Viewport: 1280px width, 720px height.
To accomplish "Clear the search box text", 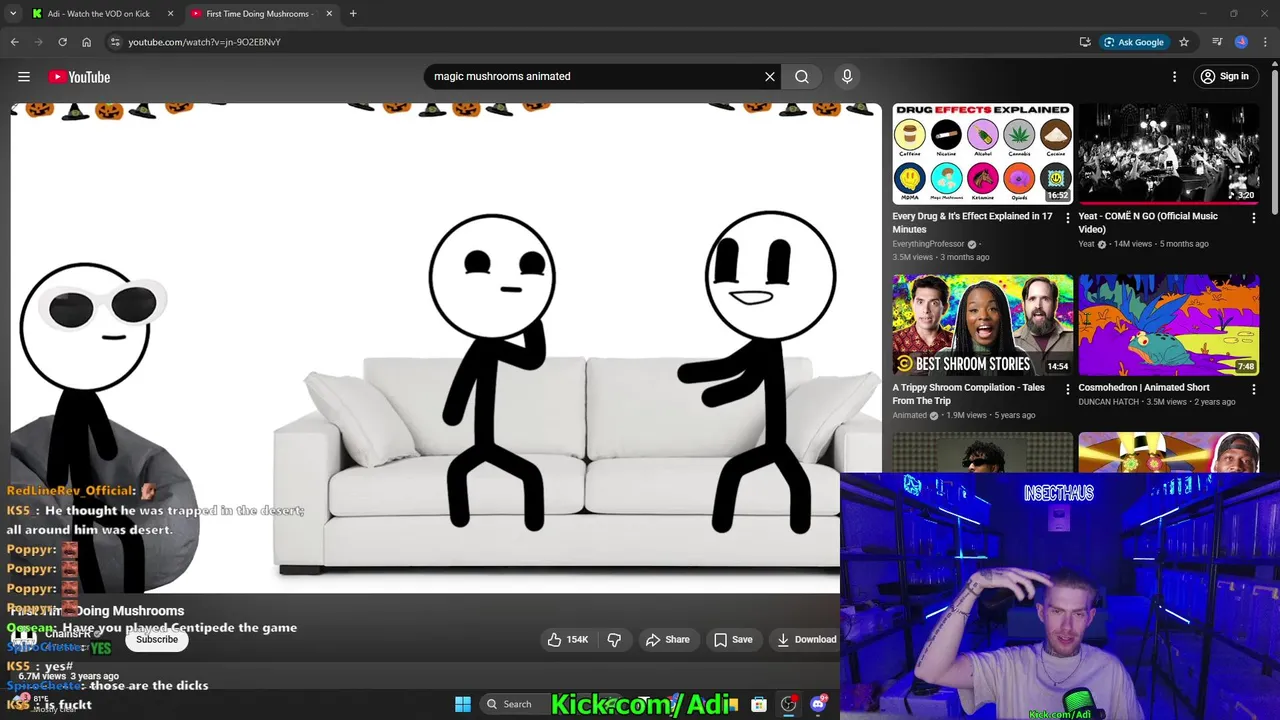I will 770,76.
